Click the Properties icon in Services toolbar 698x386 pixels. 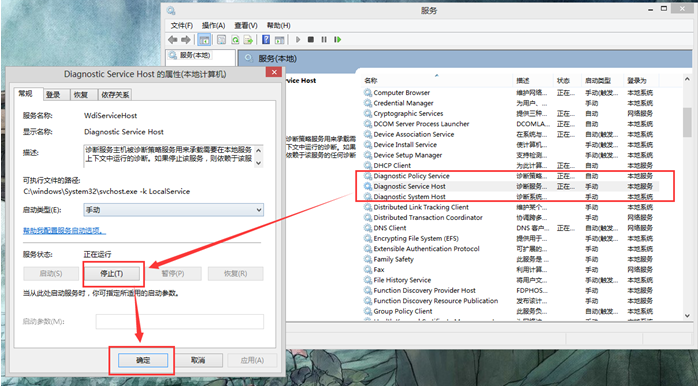pyautogui.click(x=221, y=40)
